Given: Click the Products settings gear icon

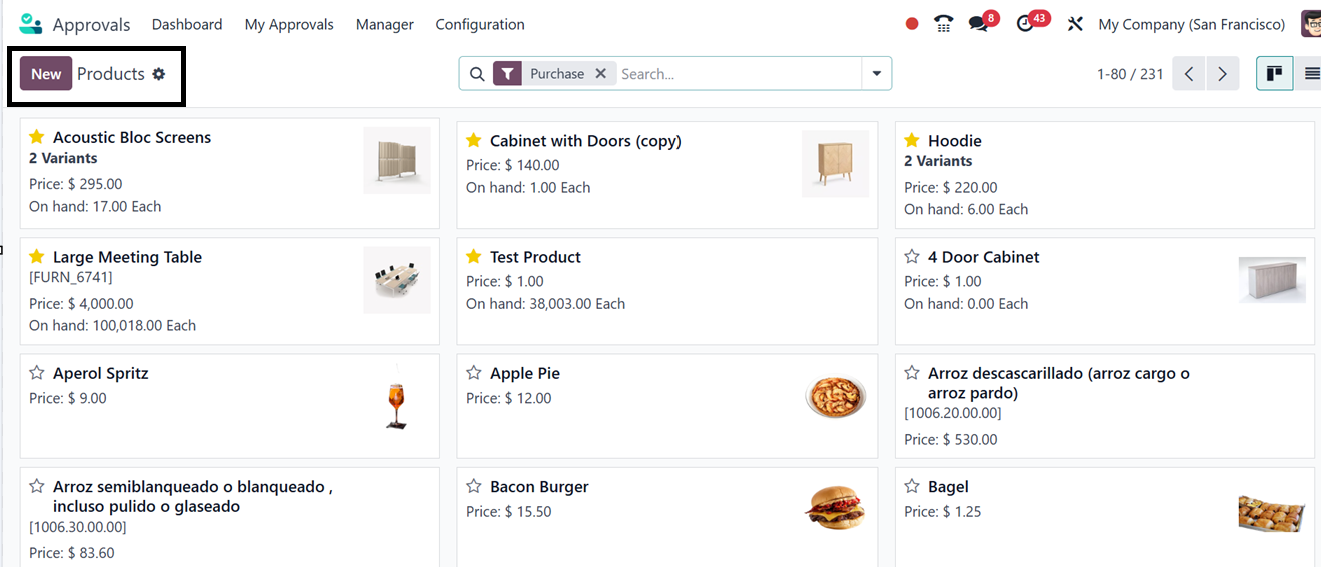Looking at the screenshot, I should [x=159, y=74].
